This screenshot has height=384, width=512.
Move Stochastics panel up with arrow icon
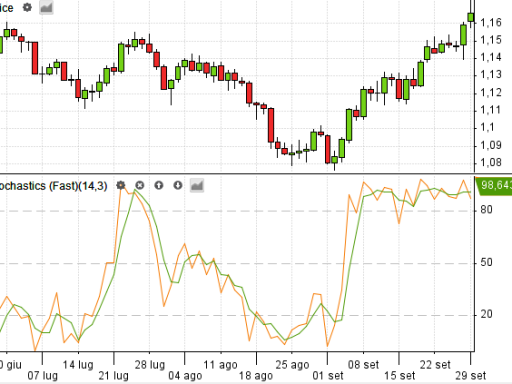coord(159,185)
